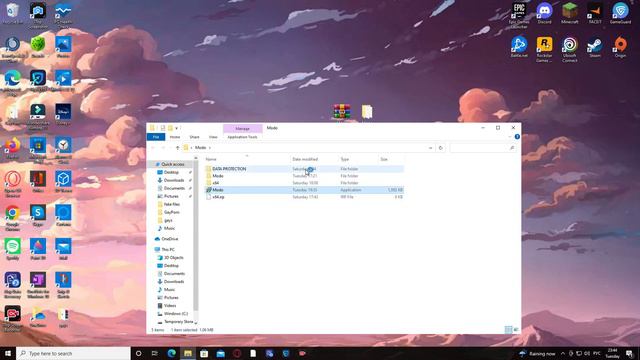640x360 pixels.
Task: Open the Application Tools ribbon tab
Action: pyautogui.click(x=242, y=137)
